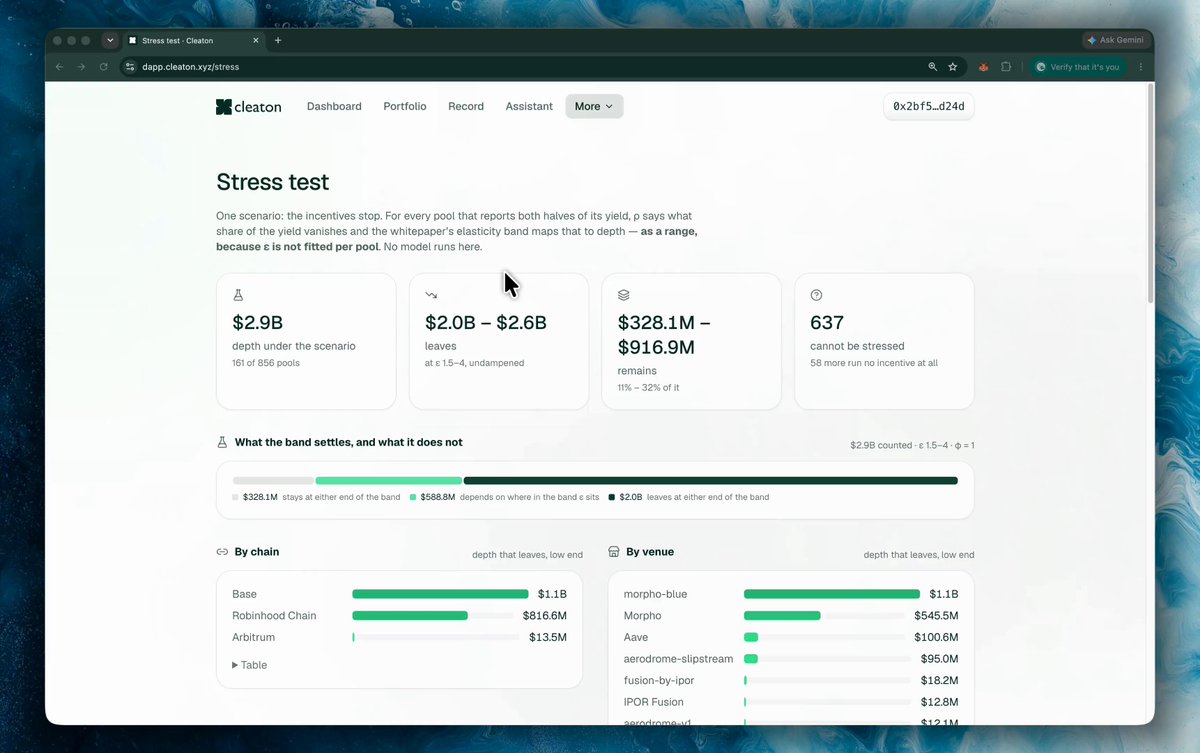
Task: Click the morpho-blue venue label
Action: 656,594
